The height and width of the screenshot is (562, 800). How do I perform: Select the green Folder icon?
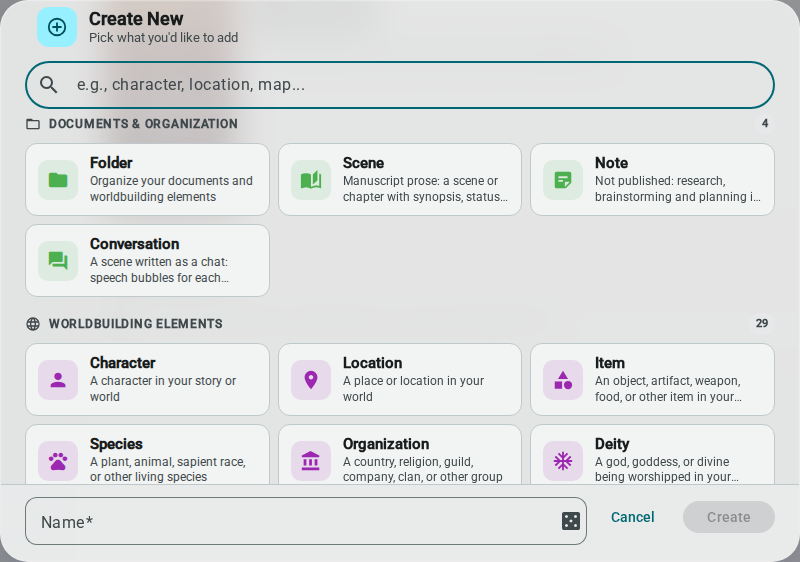pyautogui.click(x=58, y=180)
